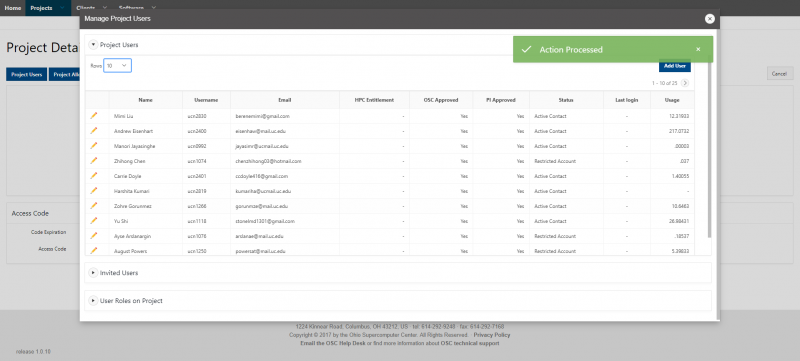800x361 pixels.
Task: Edit Ayse Ardanargin via pencil icon
Action: 93,236
